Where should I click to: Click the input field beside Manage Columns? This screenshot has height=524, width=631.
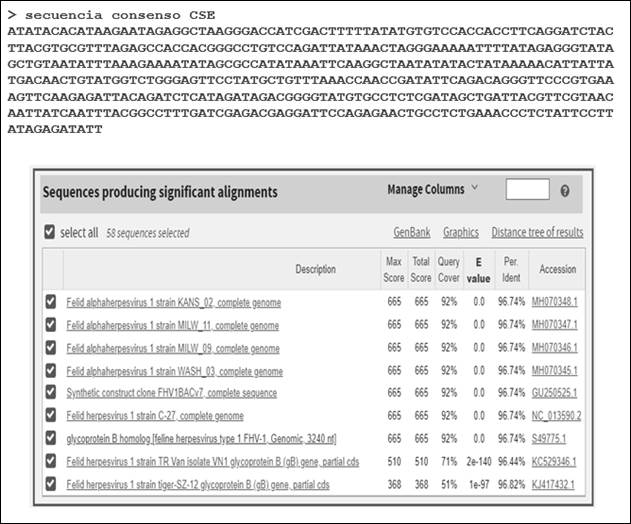click(527, 189)
